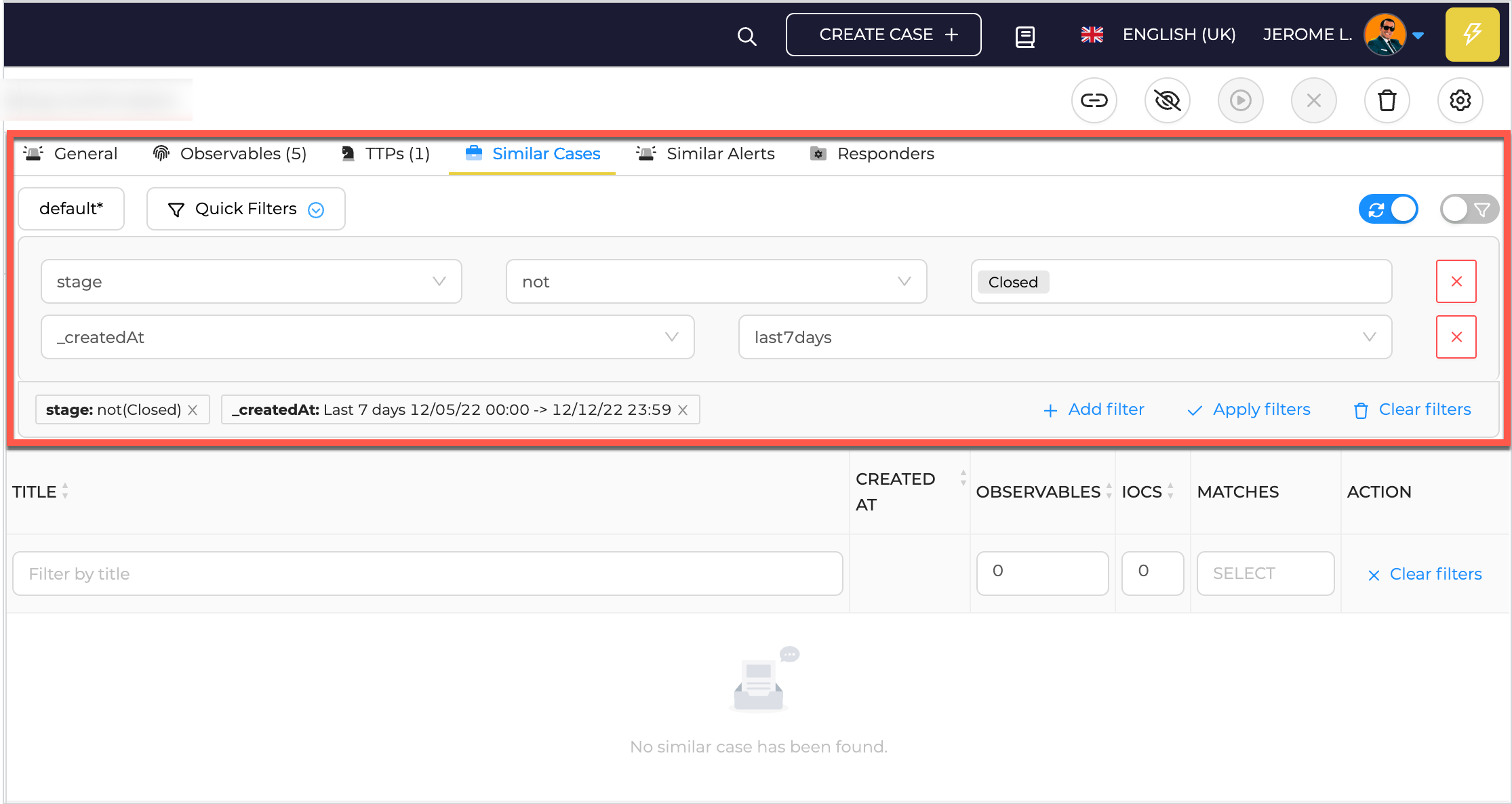Sort by Observables column arrows
This screenshot has height=804, width=1512.
[1109, 491]
